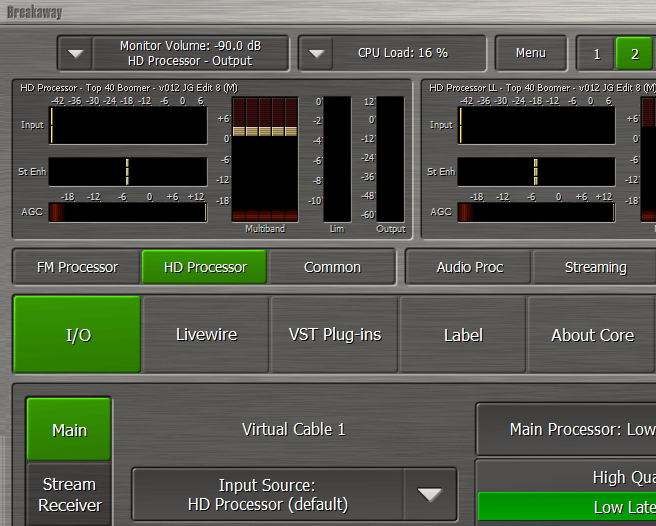Open the Label section
Viewport: 656px width, 526px height.
pyautogui.click(x=463, y=334)
